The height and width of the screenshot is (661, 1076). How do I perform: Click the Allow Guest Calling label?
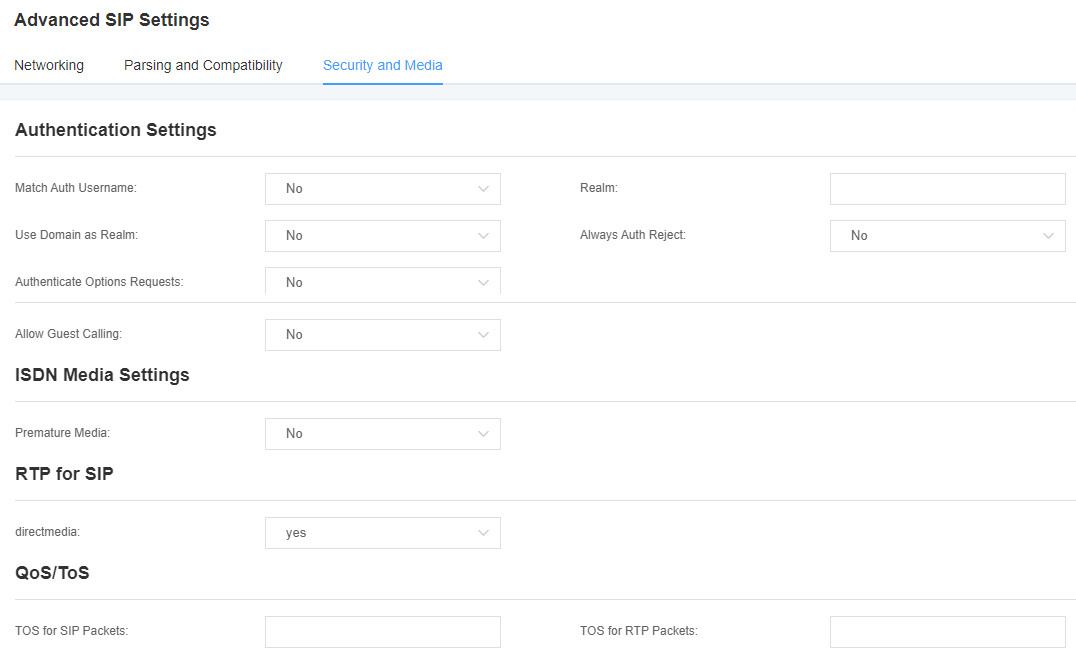69,334
